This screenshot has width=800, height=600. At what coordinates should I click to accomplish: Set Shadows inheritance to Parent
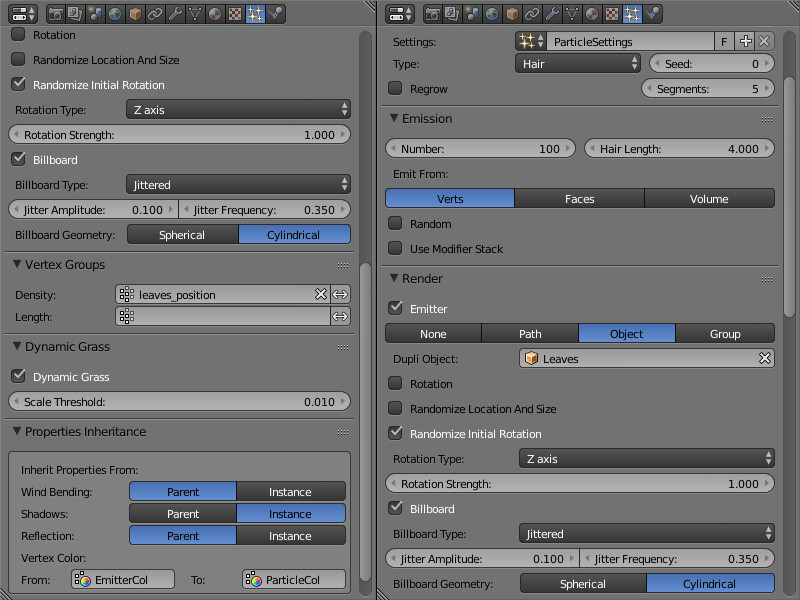click(x=183, y=514)
